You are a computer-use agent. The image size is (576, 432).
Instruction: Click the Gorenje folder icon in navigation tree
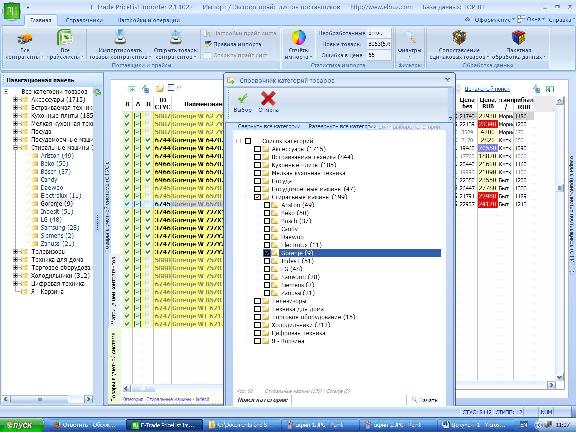click(x=35, y=204)
